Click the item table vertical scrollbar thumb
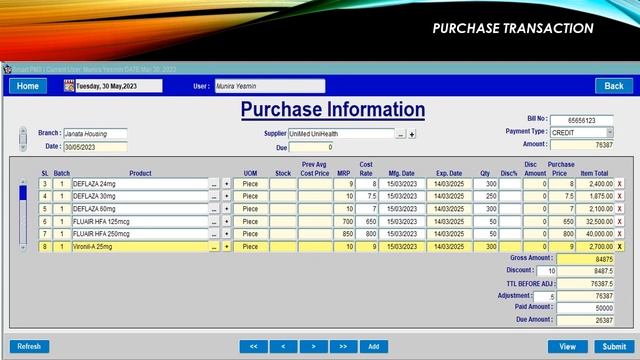 [23, 193]
